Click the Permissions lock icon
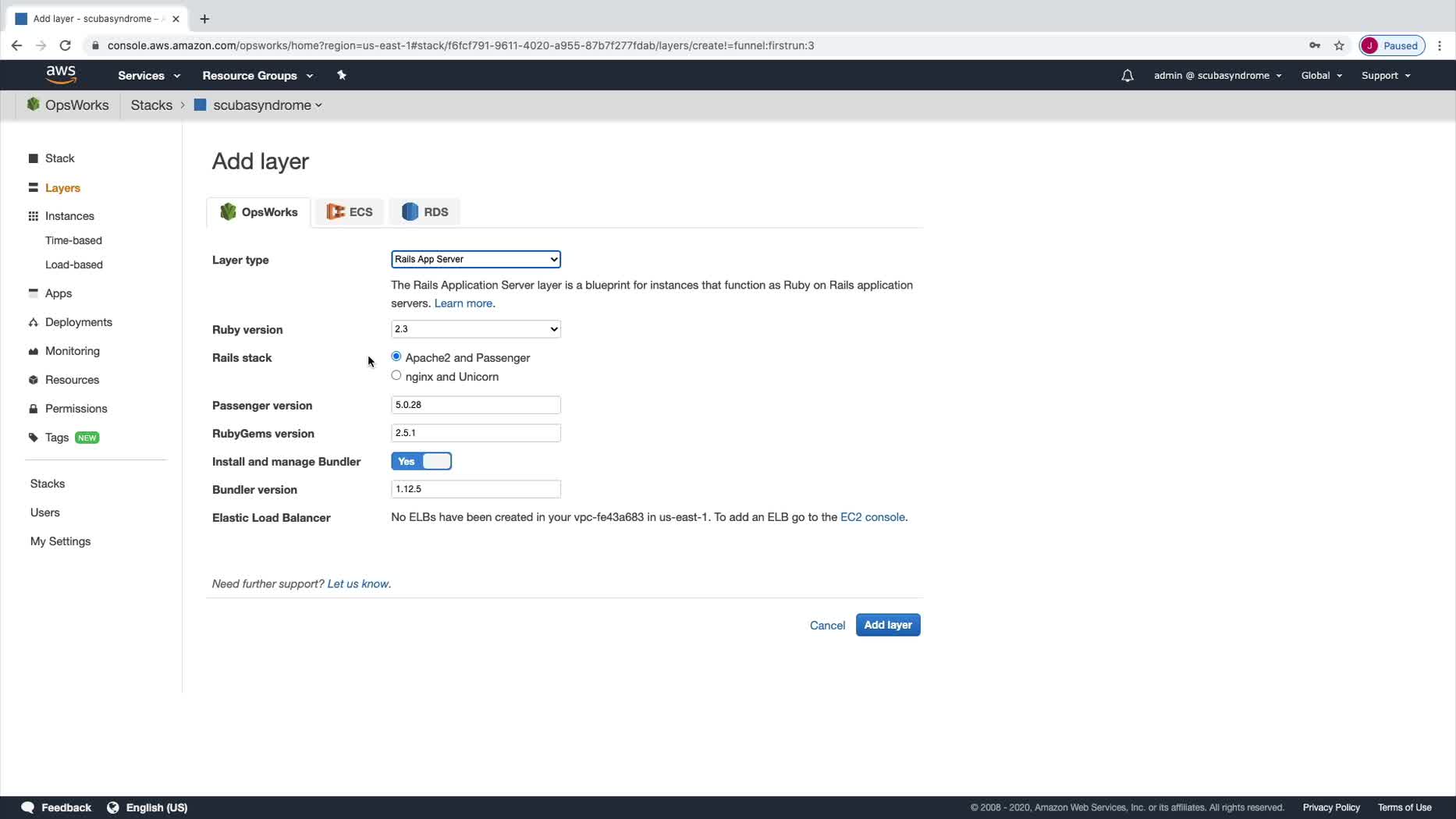1456x819 pixels. (x=34, y=409)
